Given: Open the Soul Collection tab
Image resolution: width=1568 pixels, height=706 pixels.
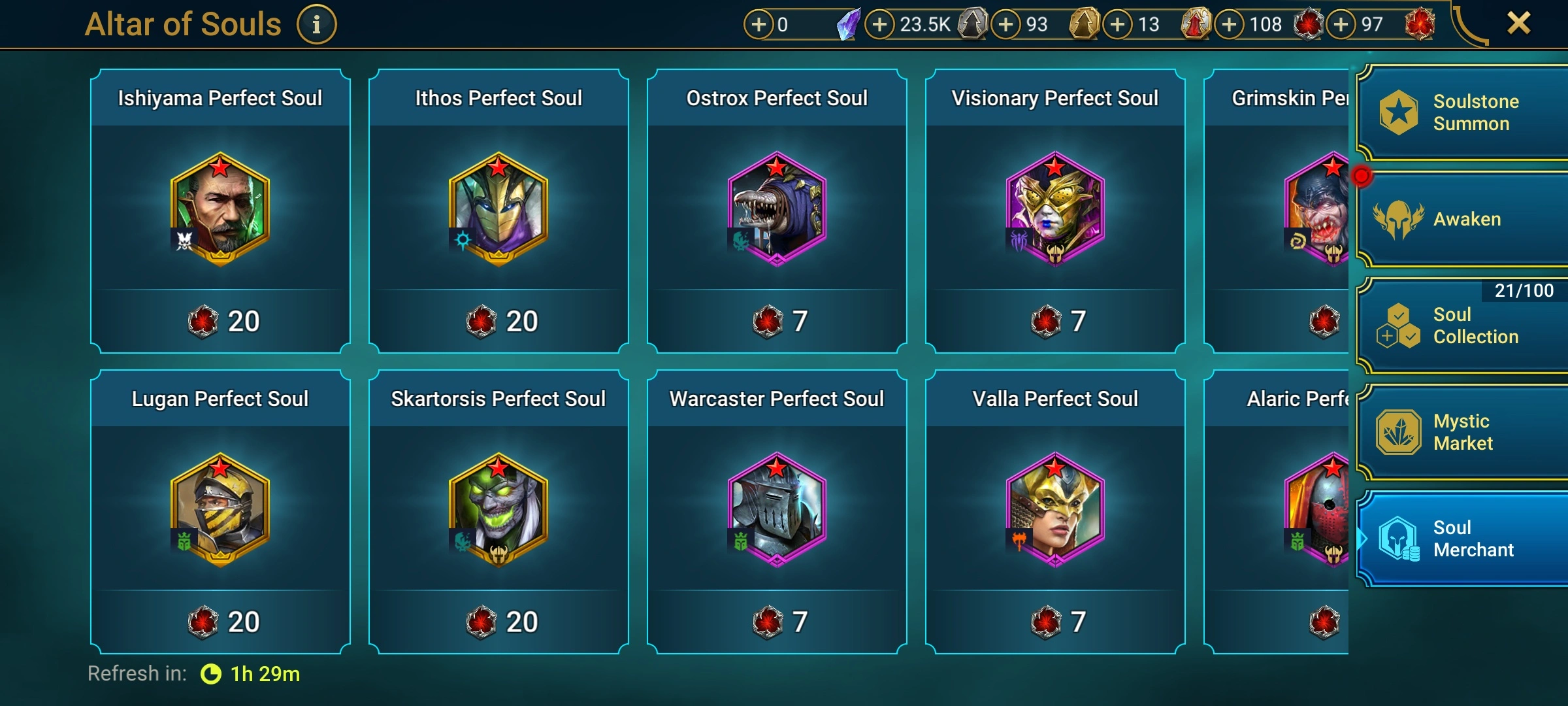Looking at the screenshot, I should point(1462,326).
